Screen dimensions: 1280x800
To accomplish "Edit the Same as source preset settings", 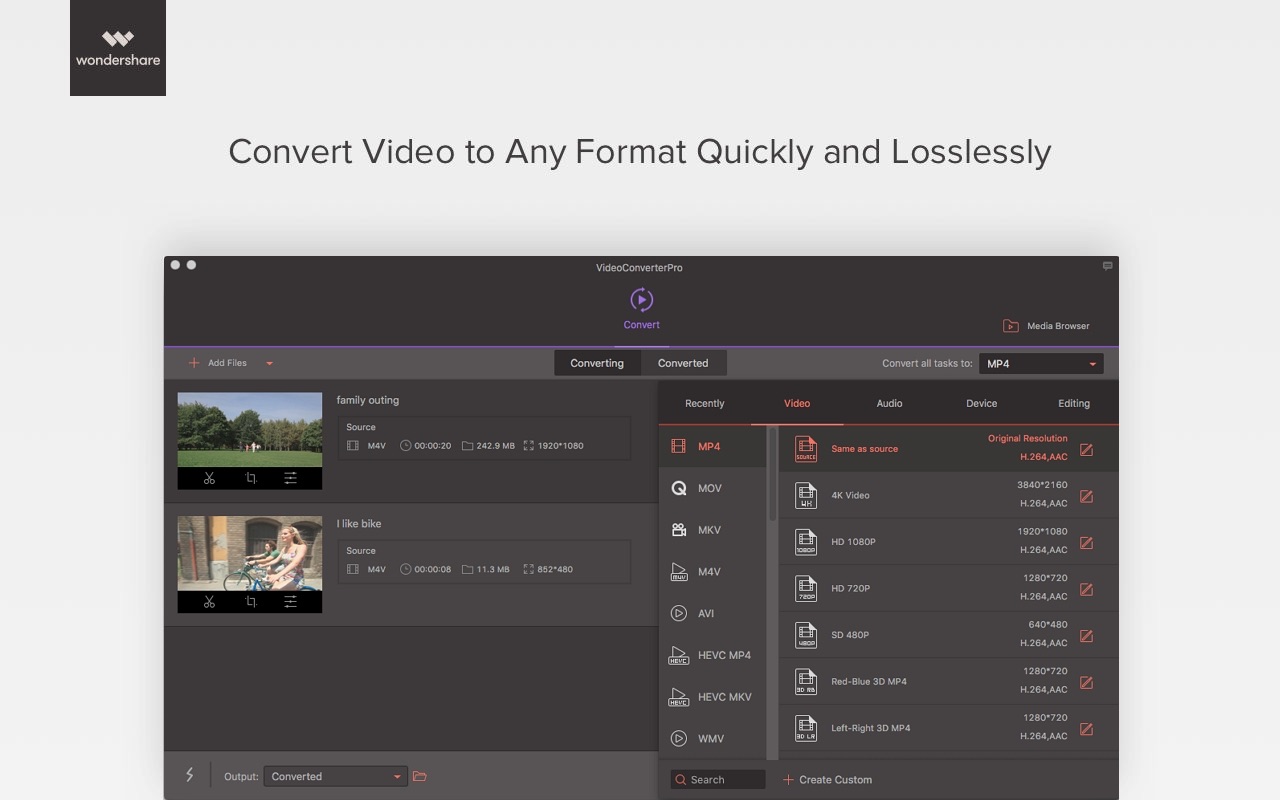I will 1086,450.
